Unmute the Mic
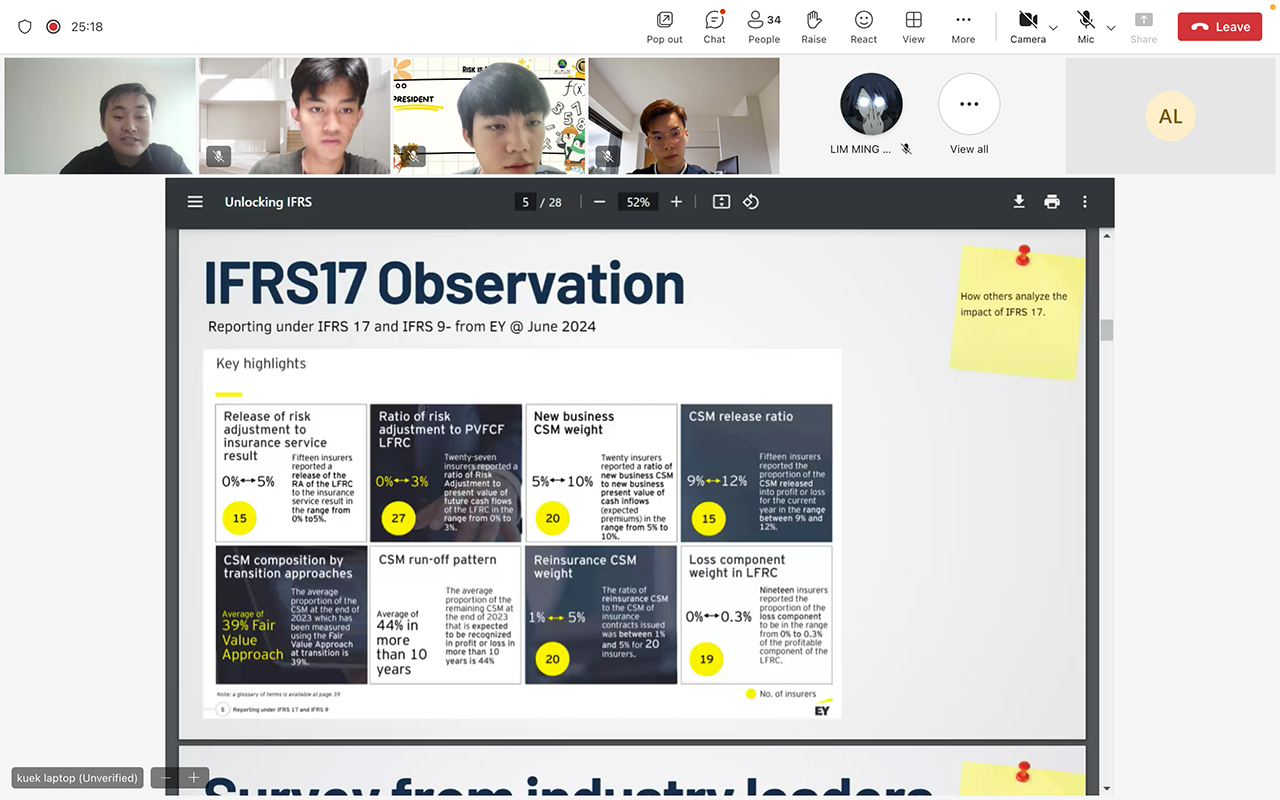This screenshot has height=800, width=1280. coord(1086,27)
